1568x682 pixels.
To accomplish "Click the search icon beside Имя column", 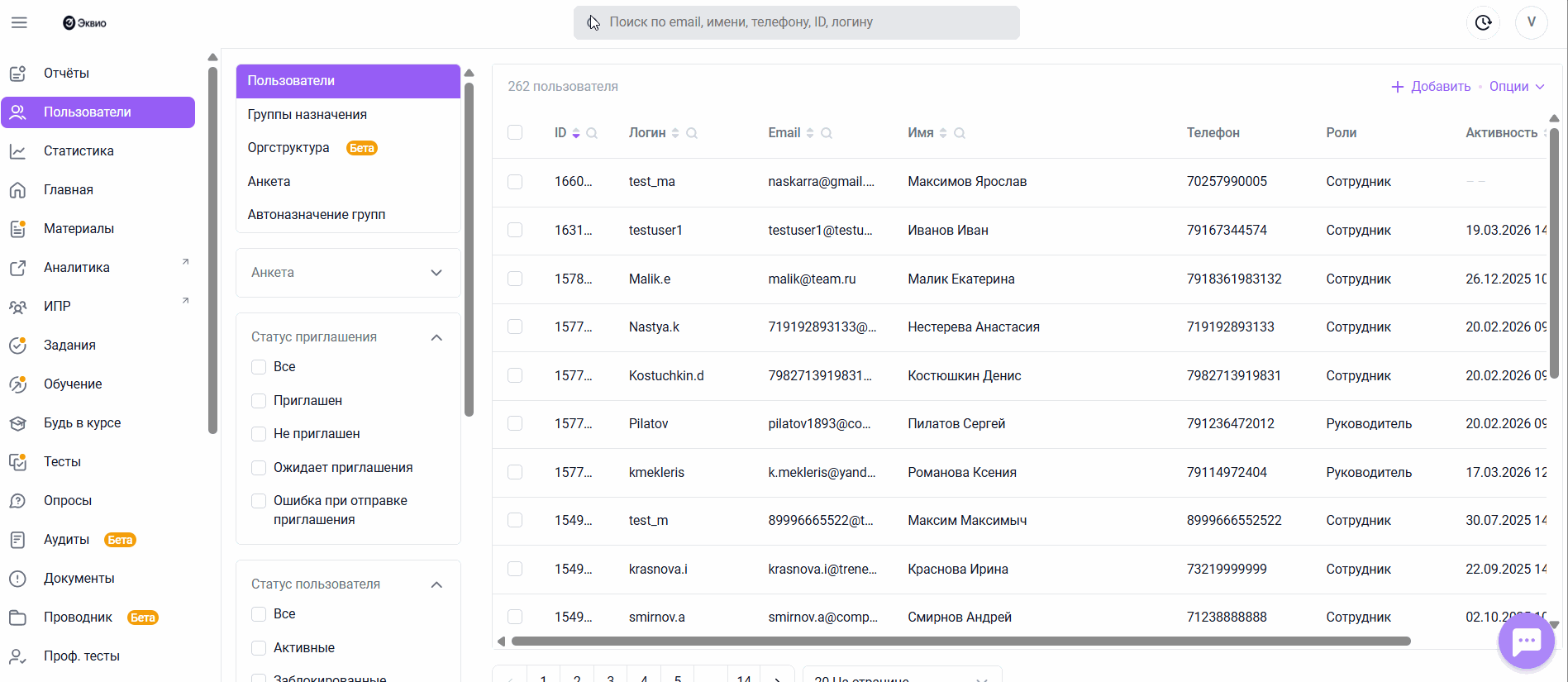I will click(x=960, y=133).
